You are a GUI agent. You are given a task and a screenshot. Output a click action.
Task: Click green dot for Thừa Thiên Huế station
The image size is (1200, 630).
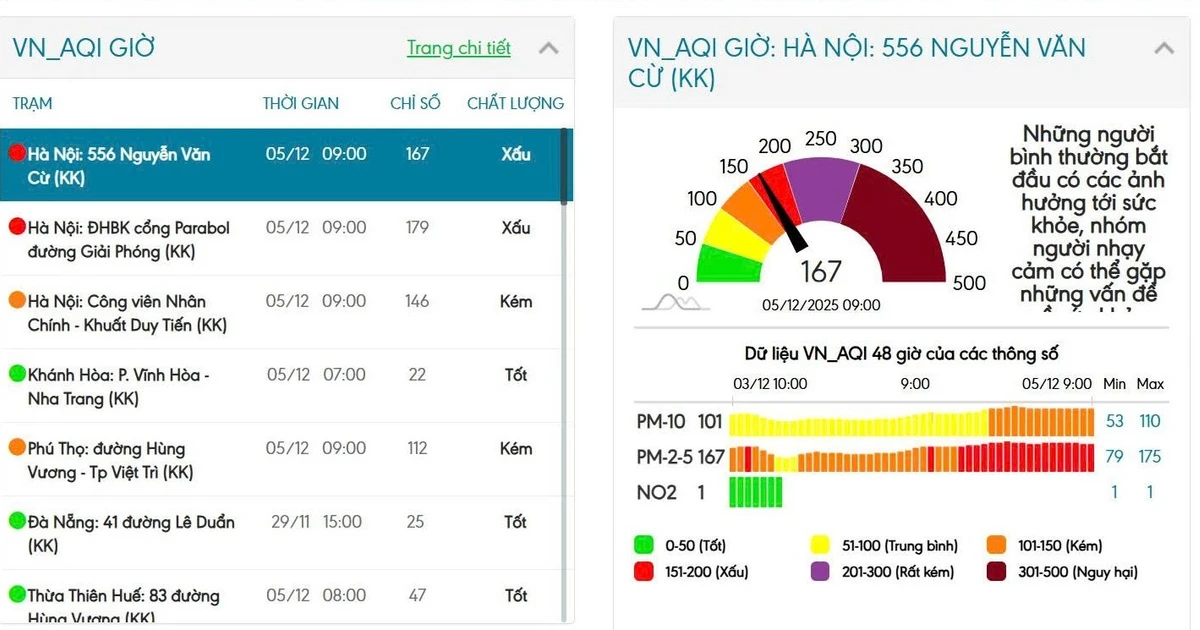tap(17, 595)
